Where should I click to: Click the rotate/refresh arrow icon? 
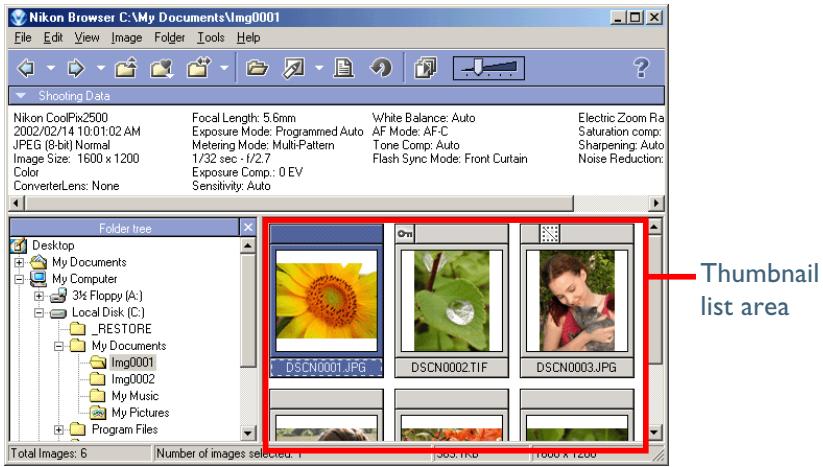[x=381, y=68]
